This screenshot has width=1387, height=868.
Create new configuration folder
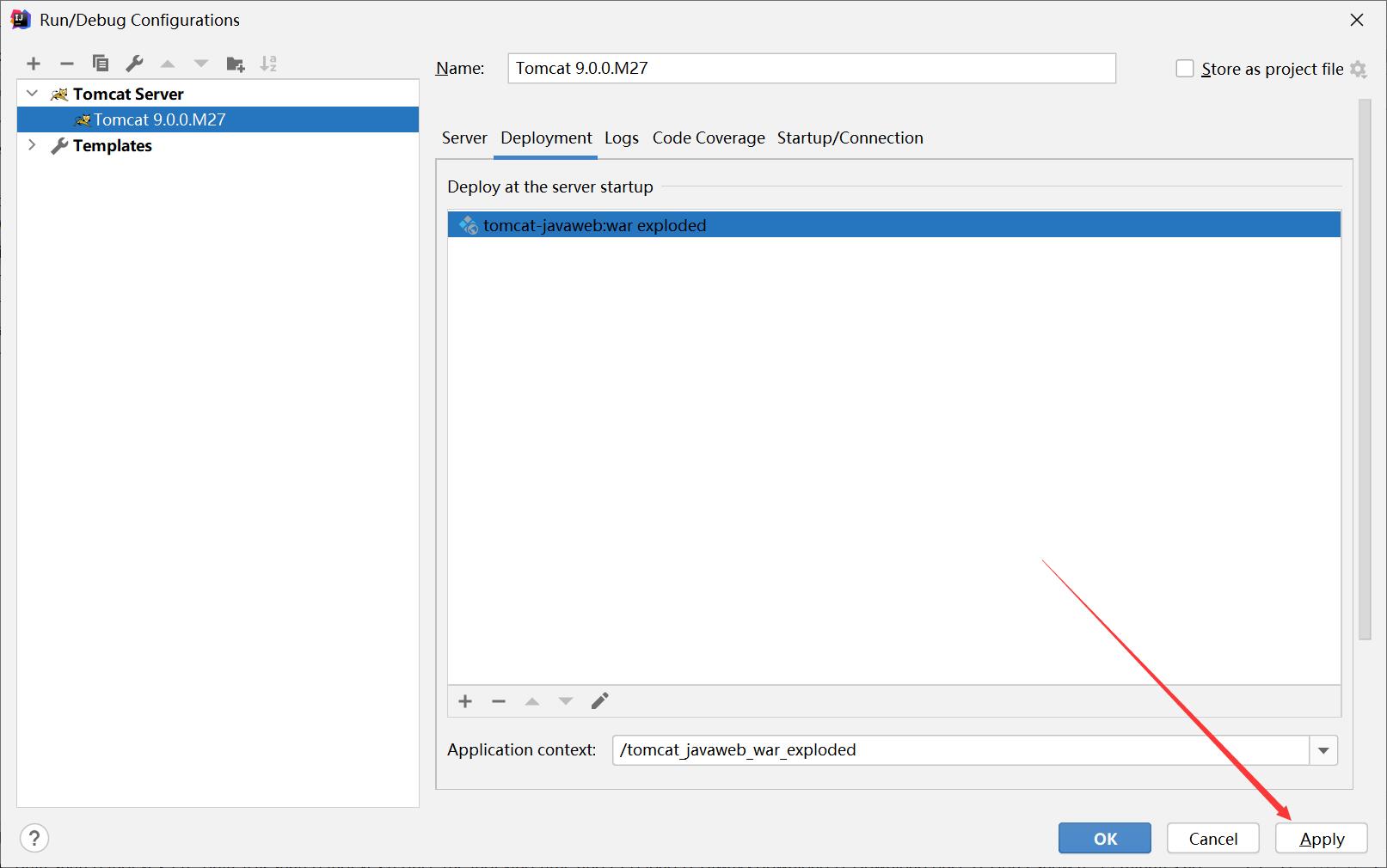coord(235,64)
